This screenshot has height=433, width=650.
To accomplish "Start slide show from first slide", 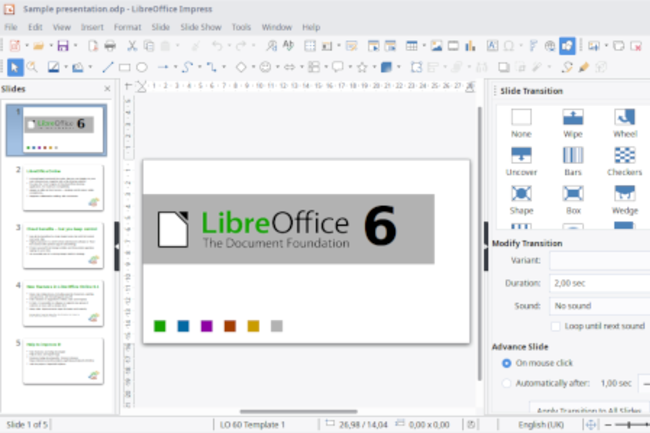I will pos(374,46).
